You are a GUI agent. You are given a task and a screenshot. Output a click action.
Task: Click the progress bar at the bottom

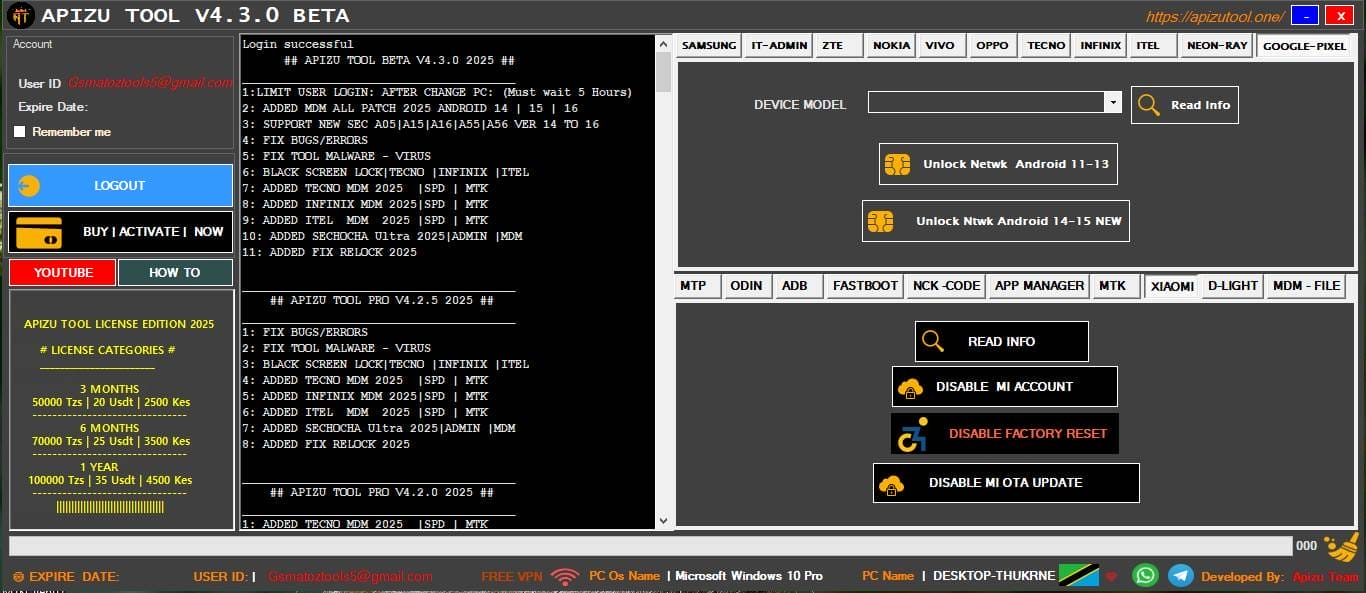pyautogui.click(x=650, y=546)
